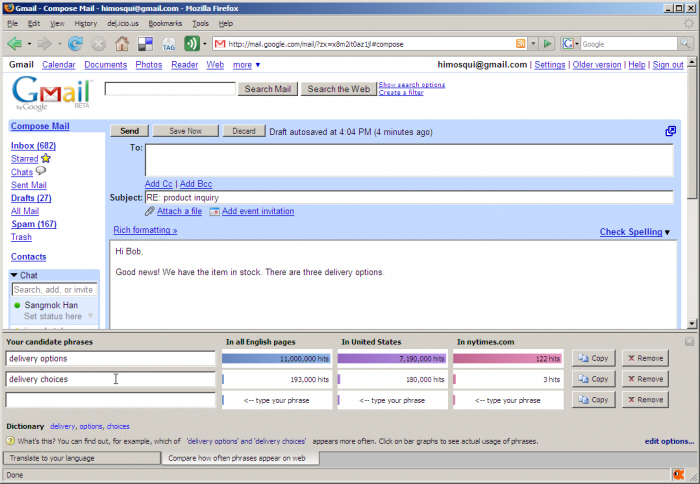The image size is (700, 484).
Task: Open the Settings link
Action: coord(550,65)
